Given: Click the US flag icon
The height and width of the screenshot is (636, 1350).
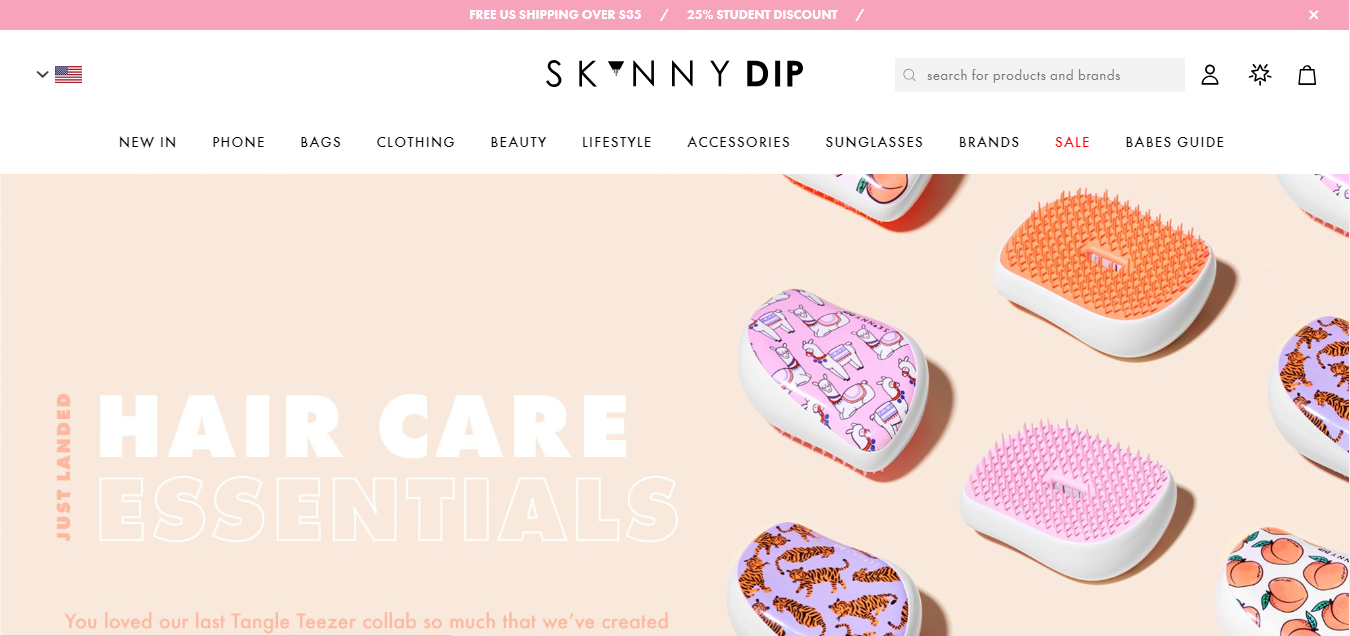Looking at the screenshot, I should click(x=68, y=74).
